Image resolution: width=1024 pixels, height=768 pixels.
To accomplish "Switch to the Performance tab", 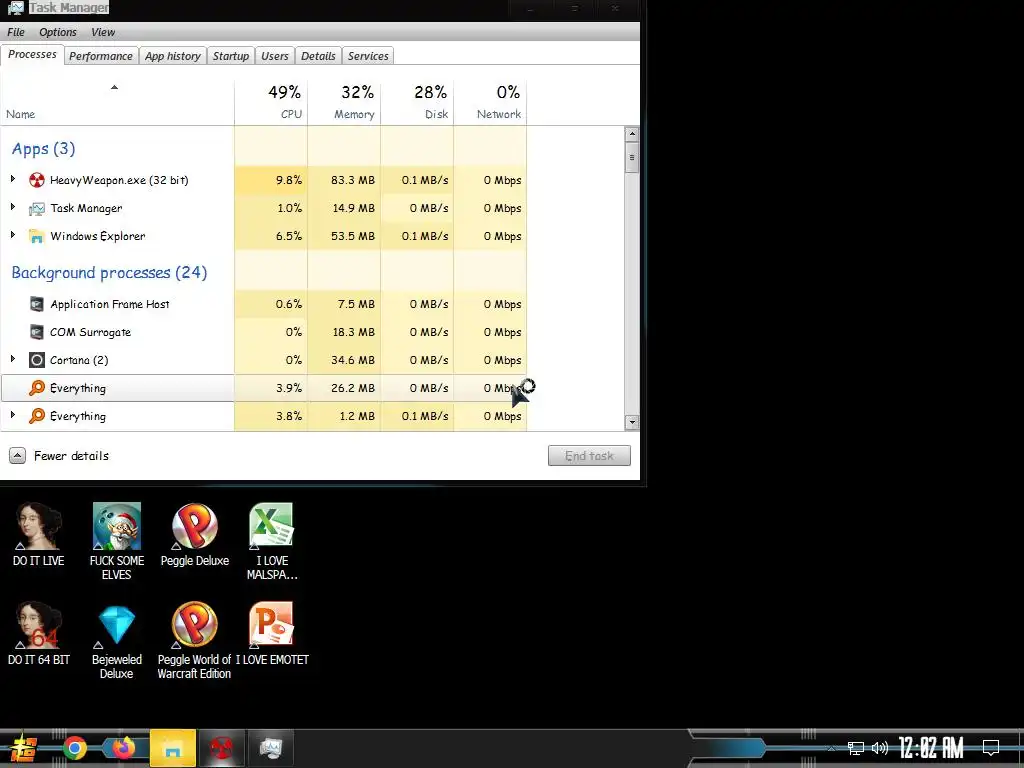I will [x=101, y=56].
